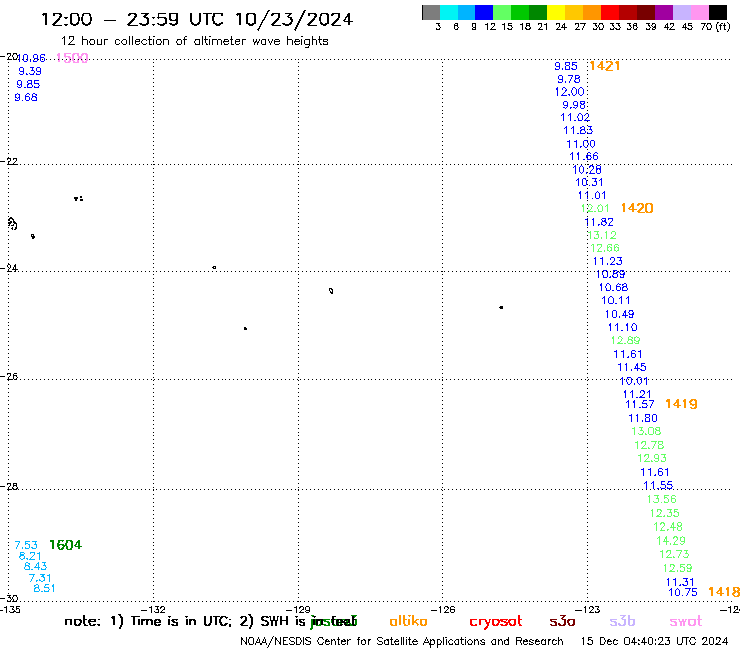The width and height of the screenshot is (740, 650).
Task: Click the cyan swatch in the color scale
Action: (x=449, y=12)
